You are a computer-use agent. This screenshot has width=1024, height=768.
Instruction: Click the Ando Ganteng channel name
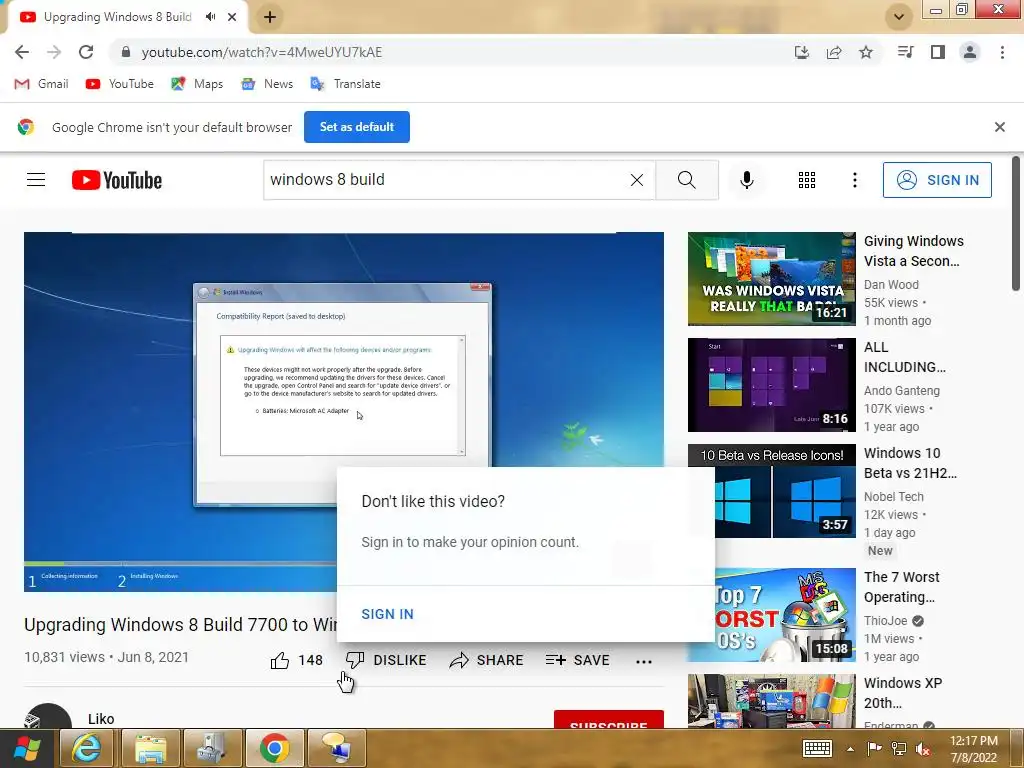coord(902,391)
